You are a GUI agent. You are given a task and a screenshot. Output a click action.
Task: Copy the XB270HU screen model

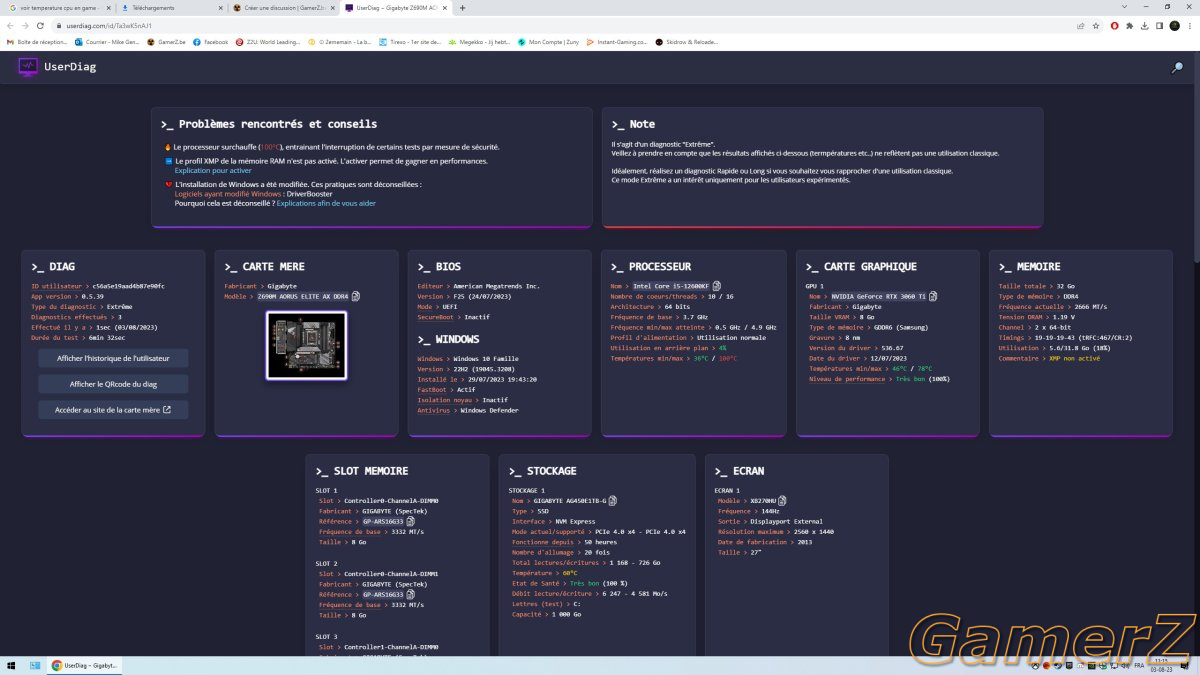pyautogui.click(x=783, y=500)
